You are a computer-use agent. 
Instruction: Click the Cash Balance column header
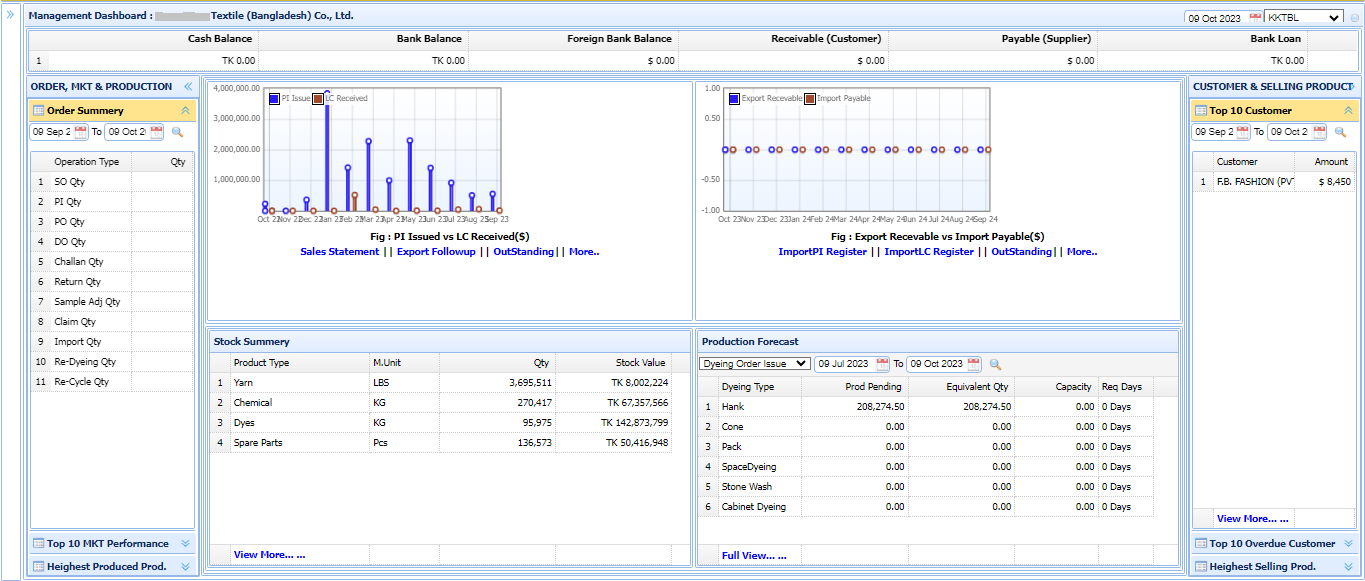153,39
